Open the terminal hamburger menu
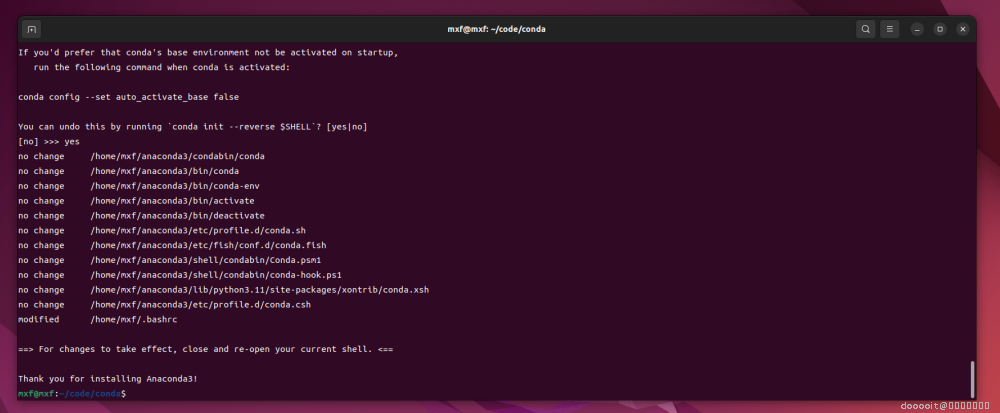This screenshot has height=413, width=1000. pos(890,29)
